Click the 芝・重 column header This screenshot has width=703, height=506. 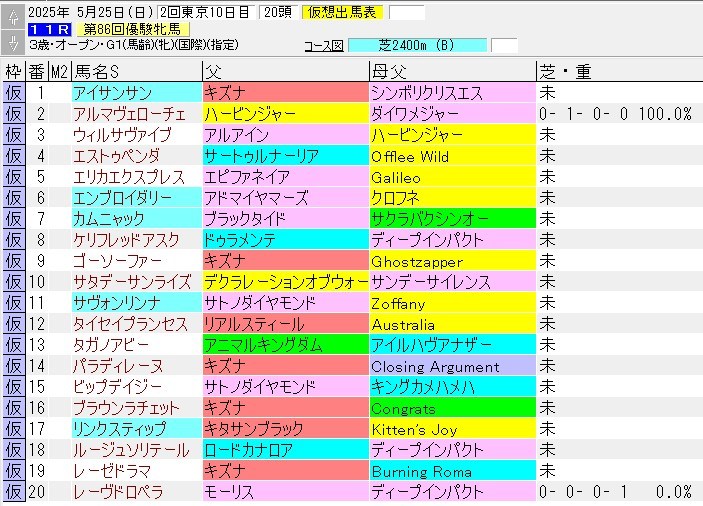(620, 71)
